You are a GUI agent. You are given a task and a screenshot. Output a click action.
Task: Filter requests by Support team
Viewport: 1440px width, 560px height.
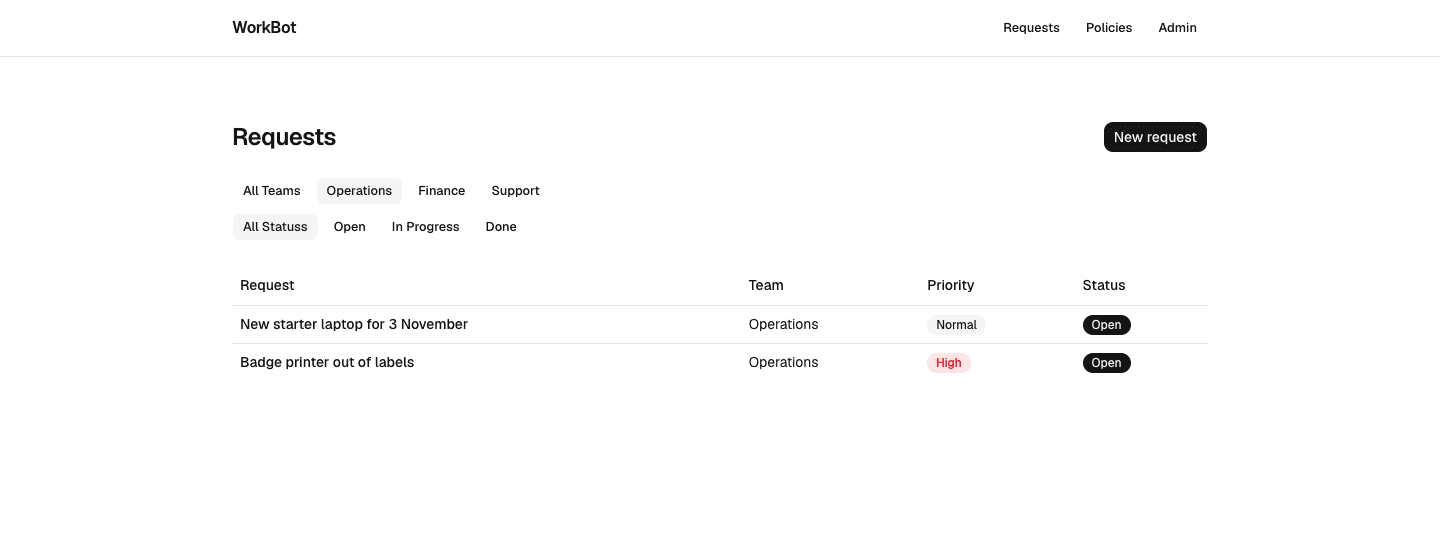515,191
